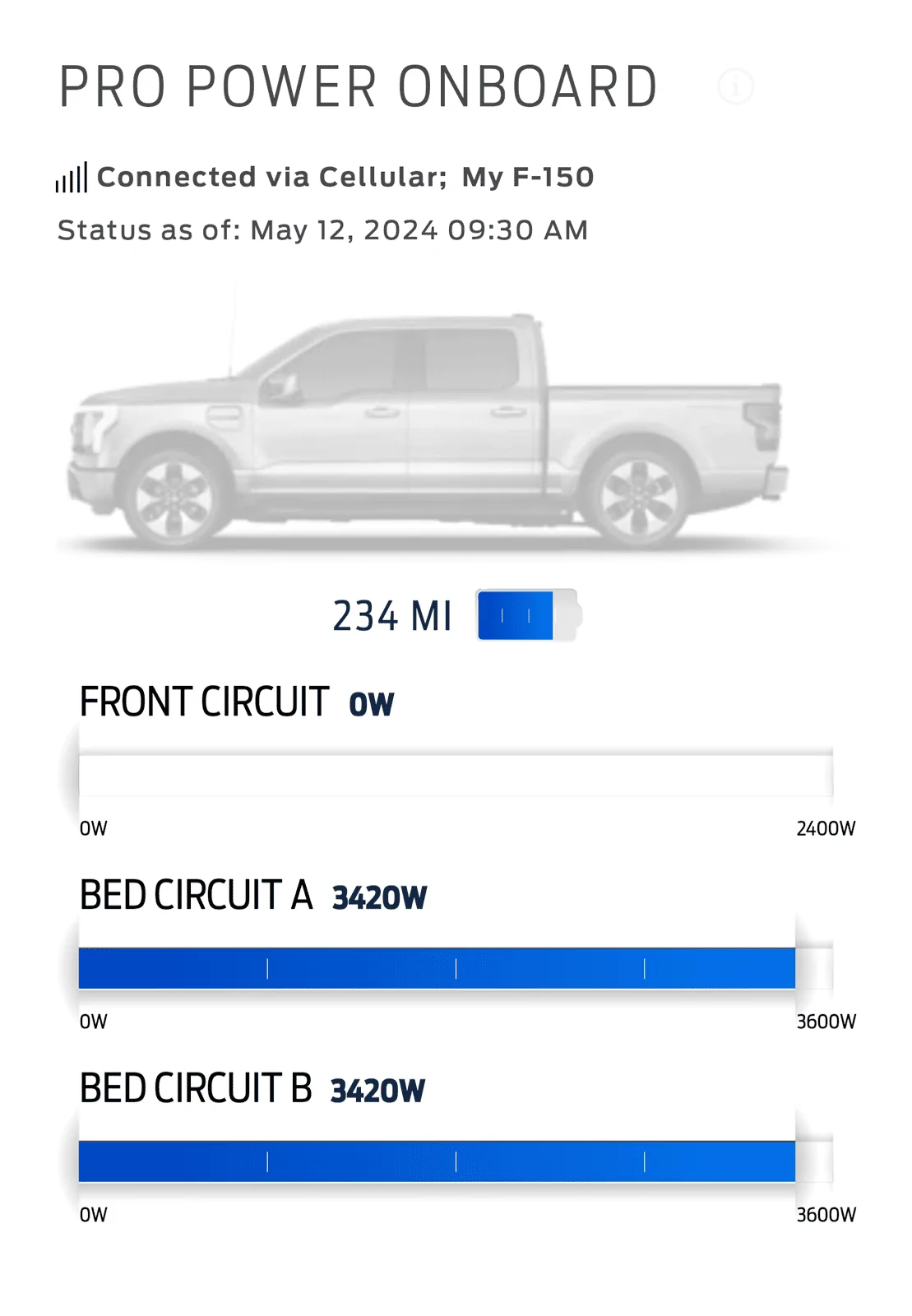
Task: Click the info icon beside Pro Power Onboard
Action: (x=735, y=86)
